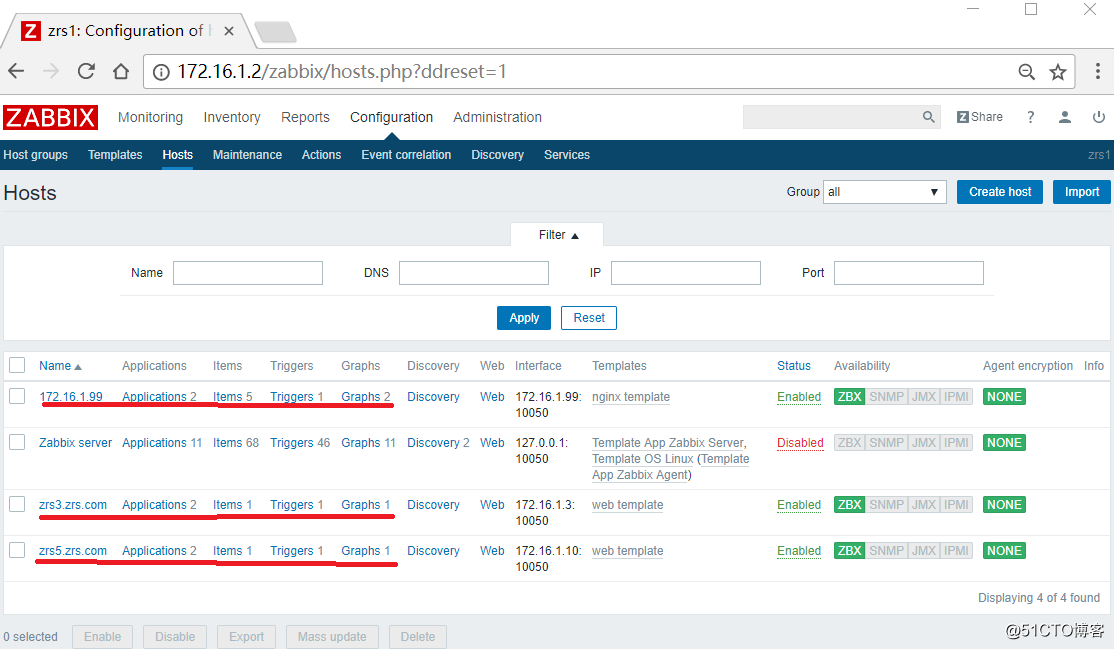Open the help question mark icon

(x=1030, y=117)
